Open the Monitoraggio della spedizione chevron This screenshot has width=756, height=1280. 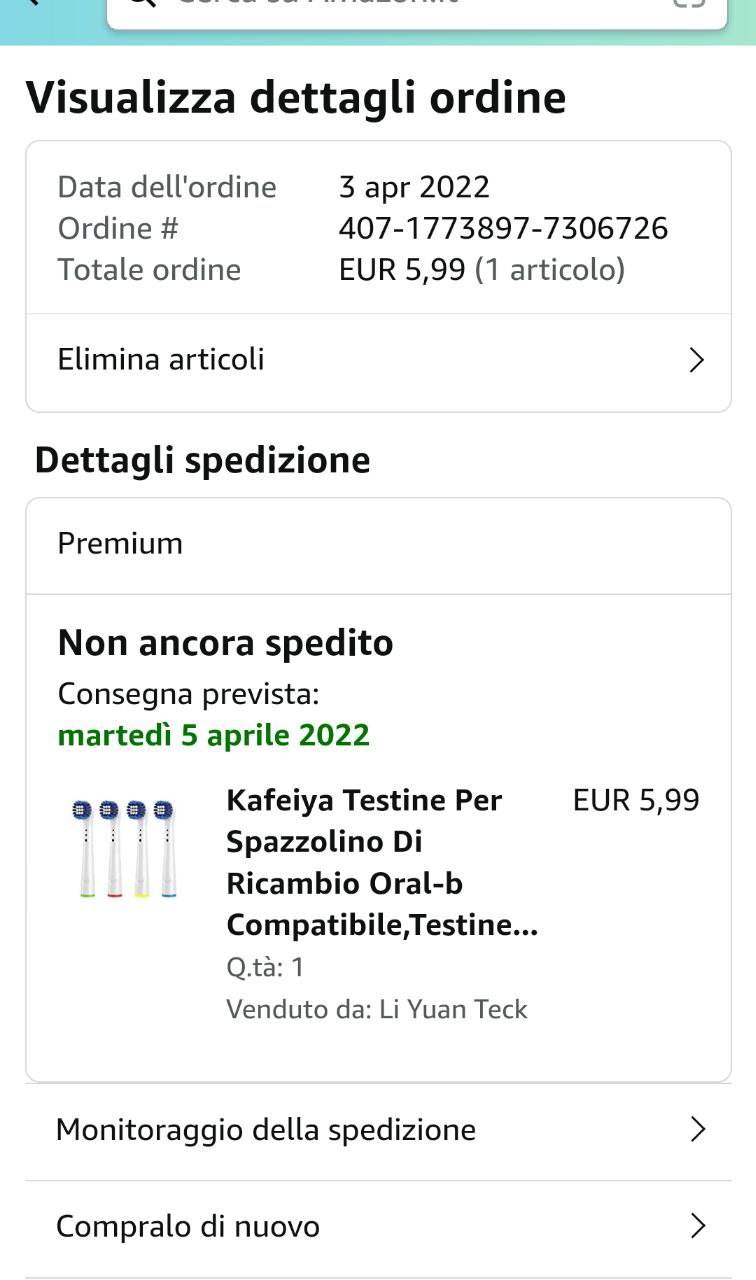pyautogui.click(x=698, y=1130)
